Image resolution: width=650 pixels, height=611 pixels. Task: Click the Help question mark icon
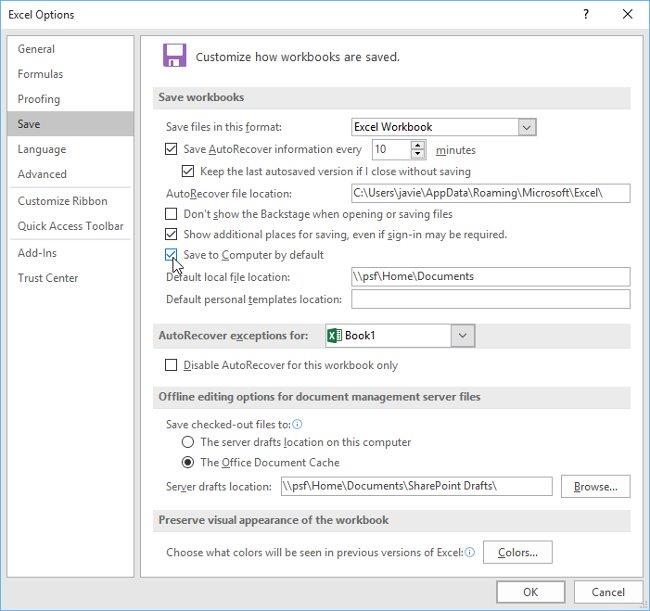(x=585, y=14)
